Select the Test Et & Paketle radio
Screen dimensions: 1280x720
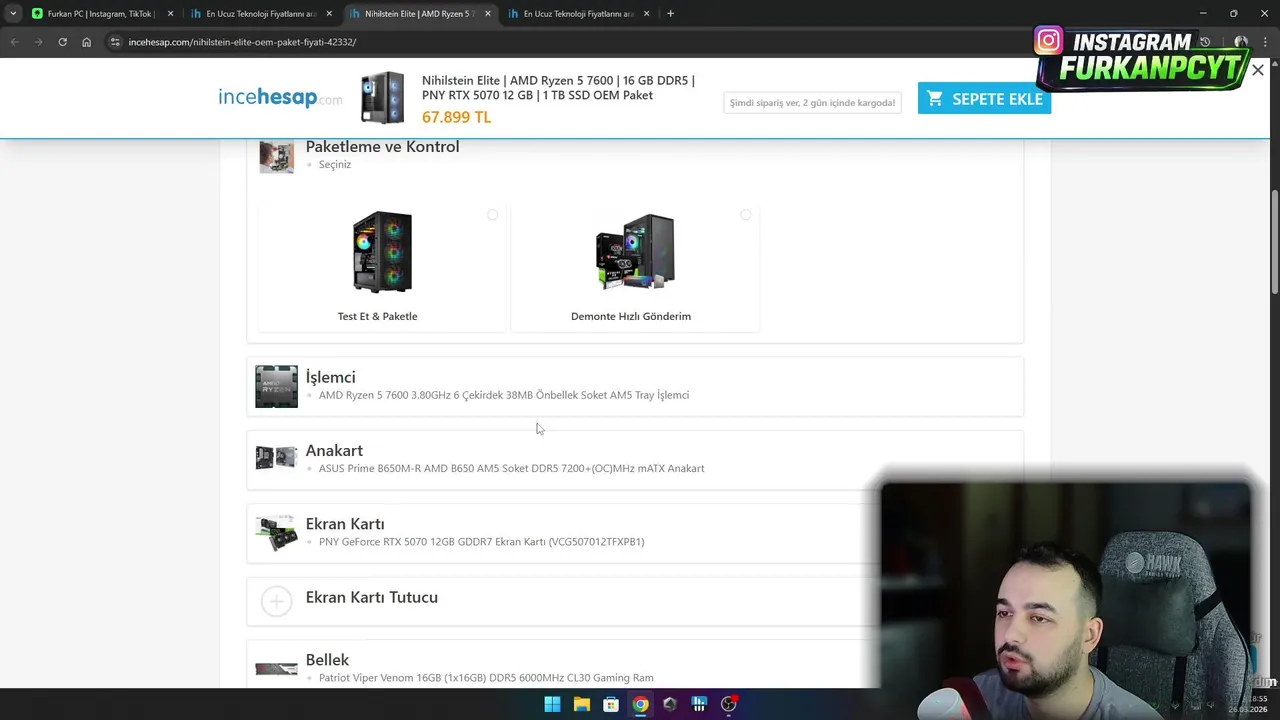tap(492, 215)
